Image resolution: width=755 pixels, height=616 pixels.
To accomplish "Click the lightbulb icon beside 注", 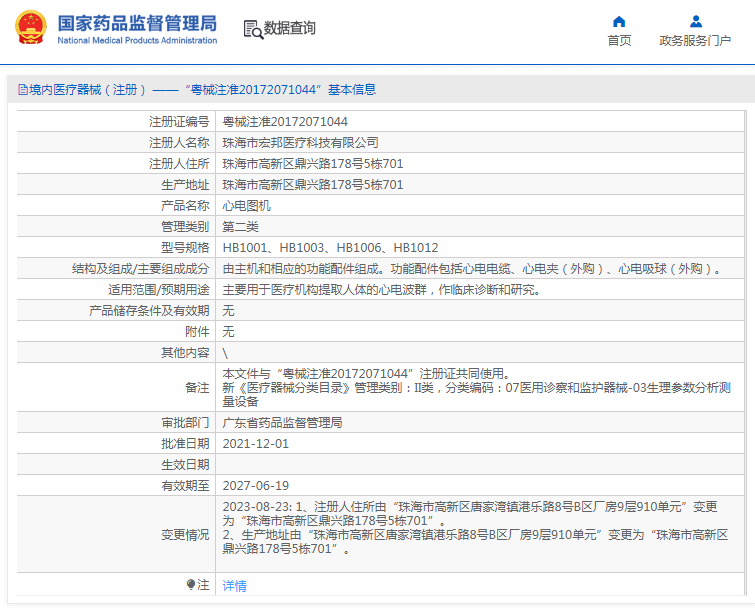I will coord(191,585).
